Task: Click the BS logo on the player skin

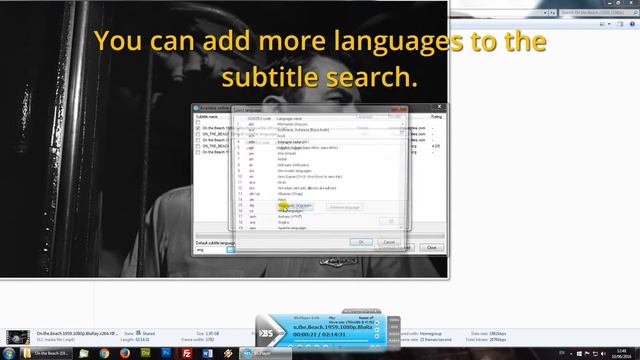Action: (267, 333)
